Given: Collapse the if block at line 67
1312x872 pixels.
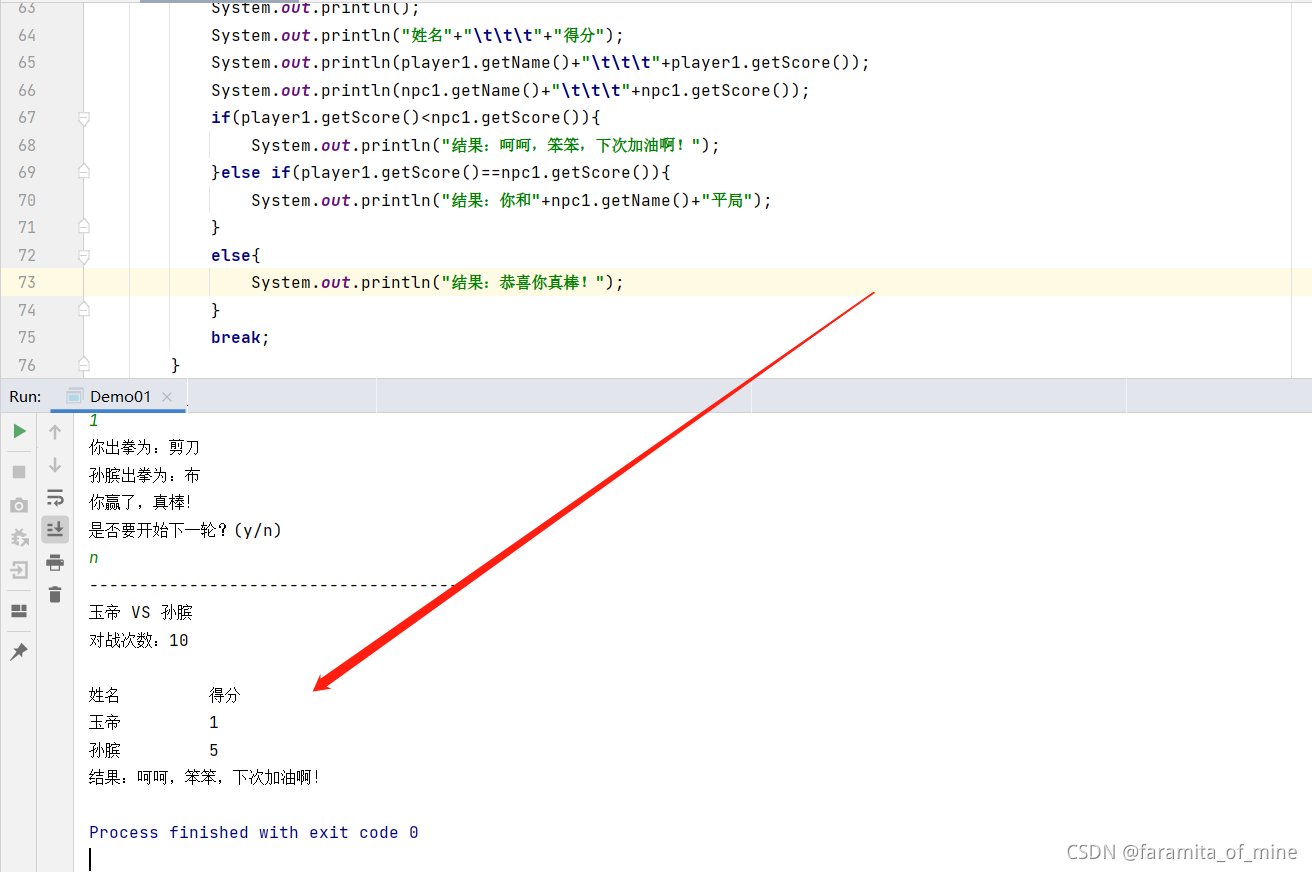Looking at the screenshot, I should (x=84, y=118).
